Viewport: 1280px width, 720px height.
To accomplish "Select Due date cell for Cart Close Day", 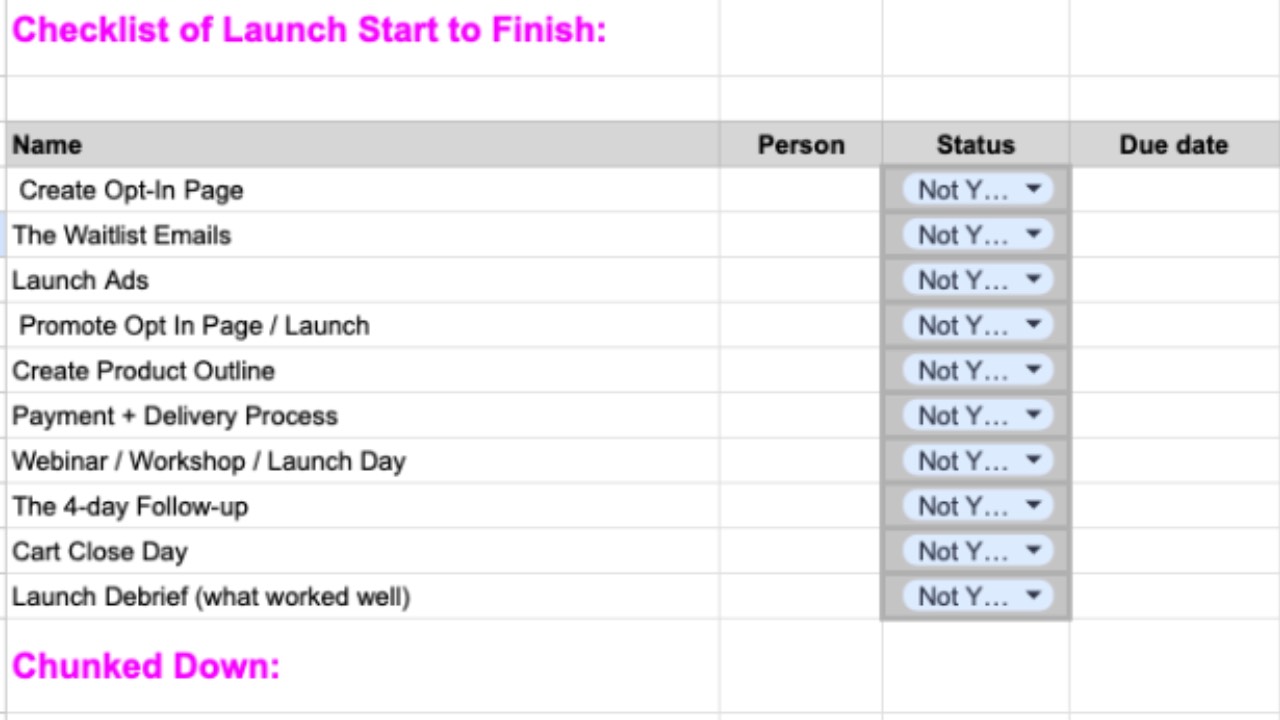I will [x=1174, y=551].
